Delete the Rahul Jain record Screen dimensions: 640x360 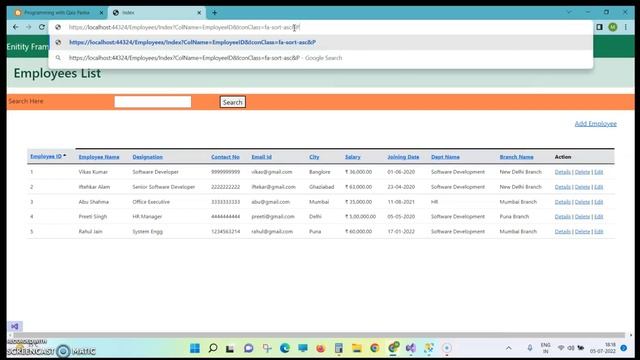(582, 231)
